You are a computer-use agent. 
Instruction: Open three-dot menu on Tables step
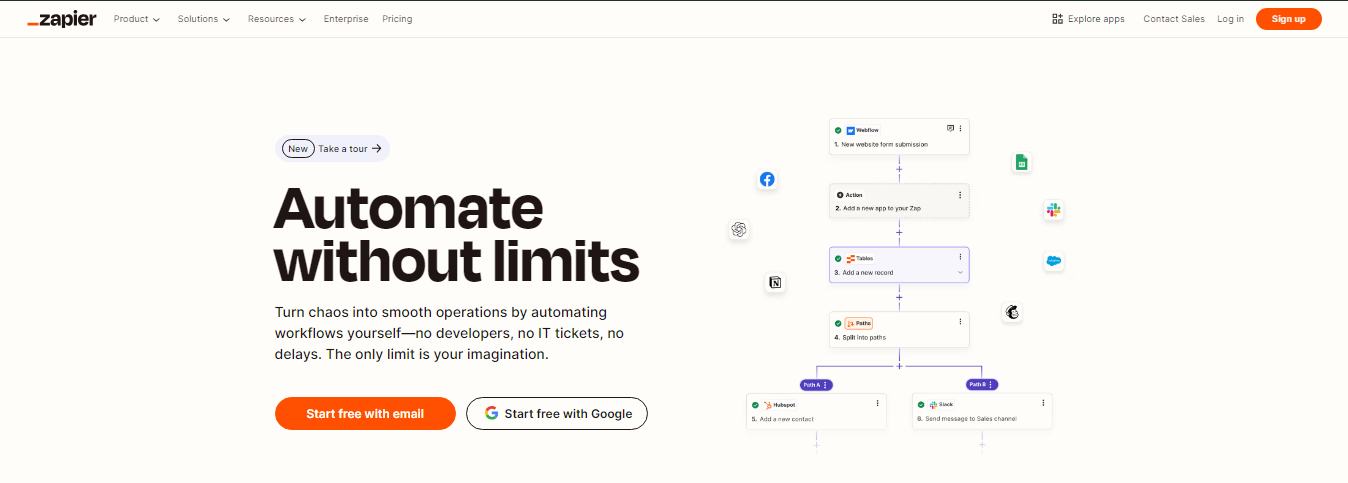(961, 257)
